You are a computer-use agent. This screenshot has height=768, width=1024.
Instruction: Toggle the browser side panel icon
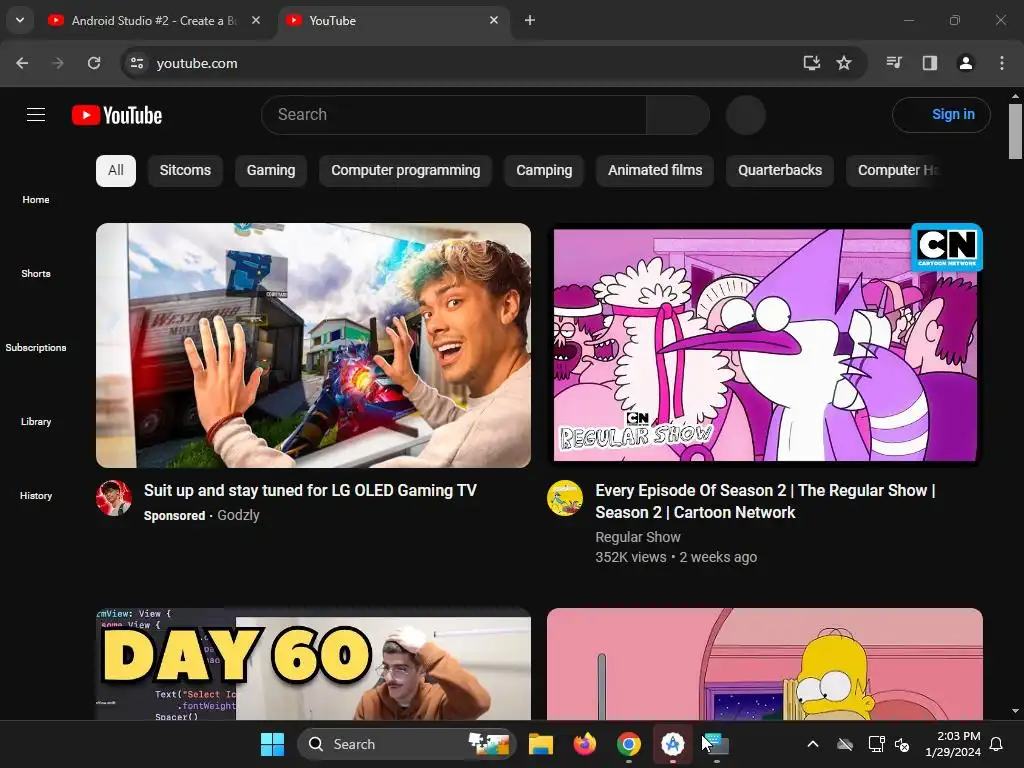tap(930, 63)
